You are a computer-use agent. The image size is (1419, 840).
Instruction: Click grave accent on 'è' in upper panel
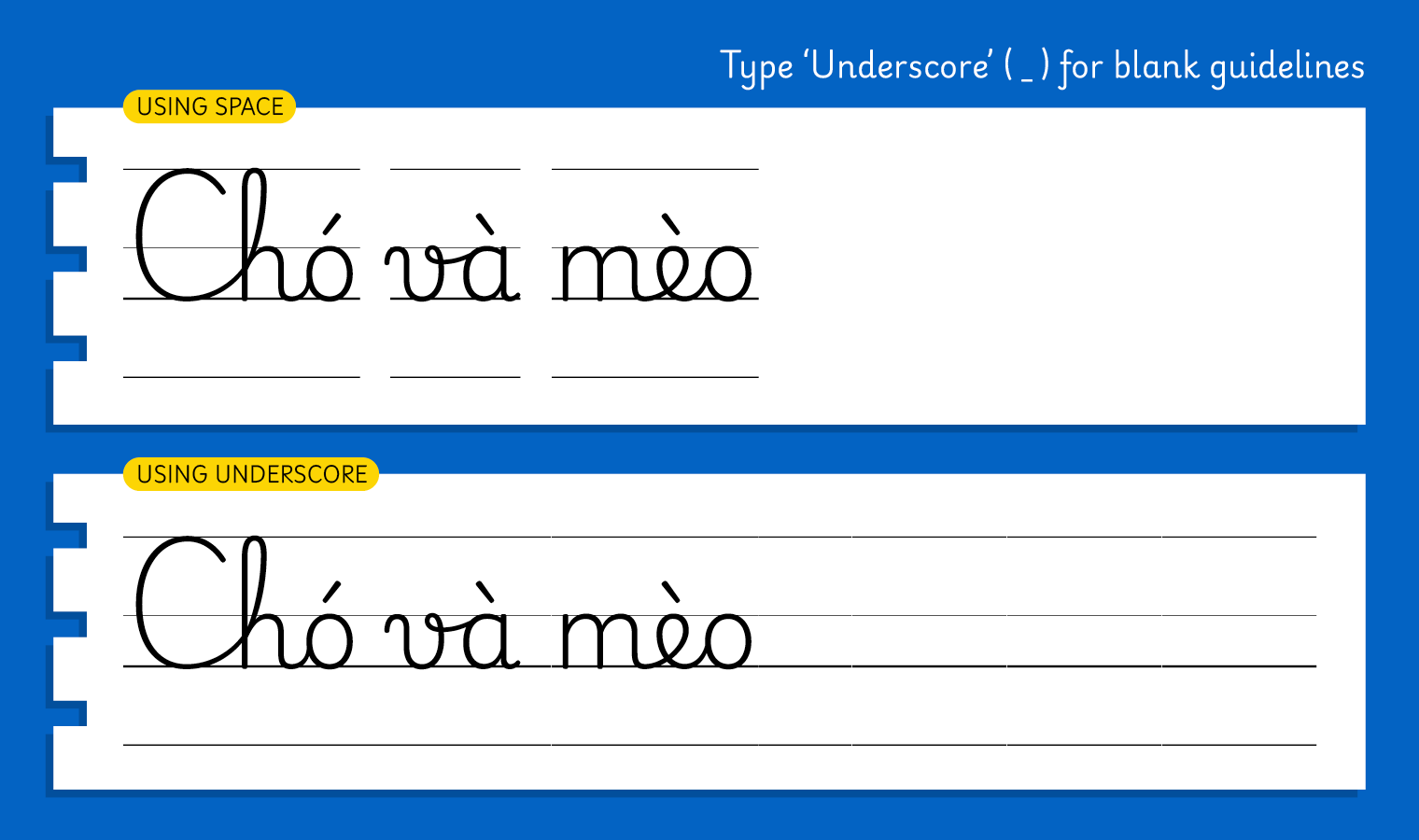point(671,225)
